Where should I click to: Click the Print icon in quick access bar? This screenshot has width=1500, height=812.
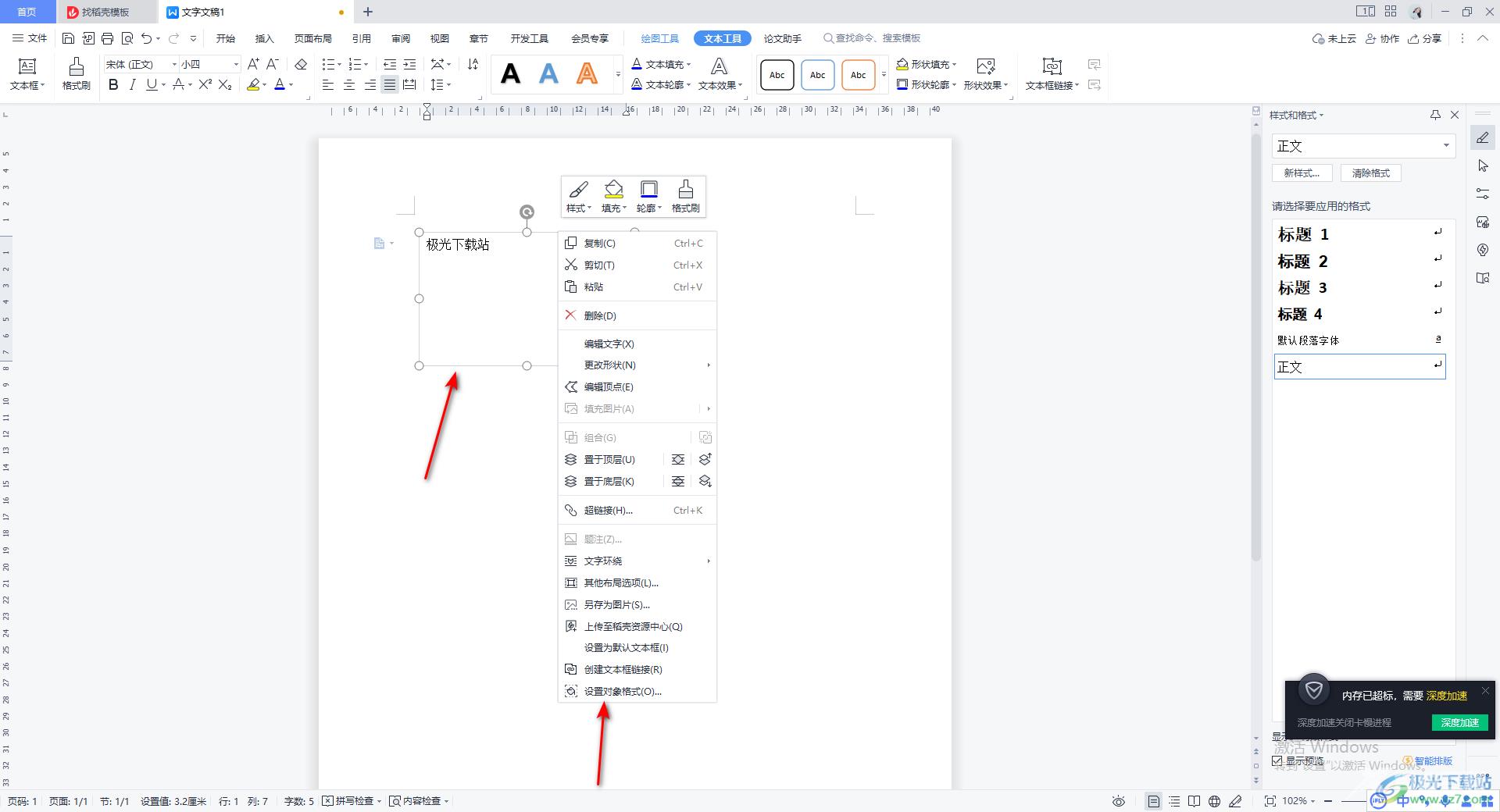coord(108,38)
